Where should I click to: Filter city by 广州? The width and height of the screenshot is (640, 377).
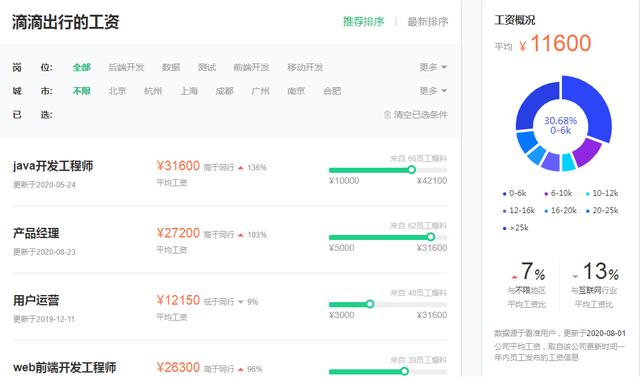click(x=260, y=91)
